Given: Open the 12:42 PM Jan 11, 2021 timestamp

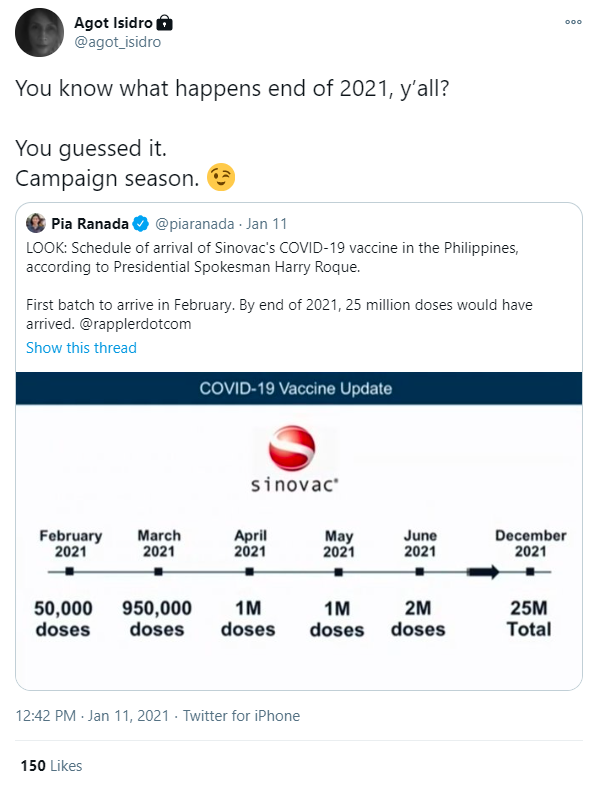Looking at the screenshot, I should (x=92, y=716).
